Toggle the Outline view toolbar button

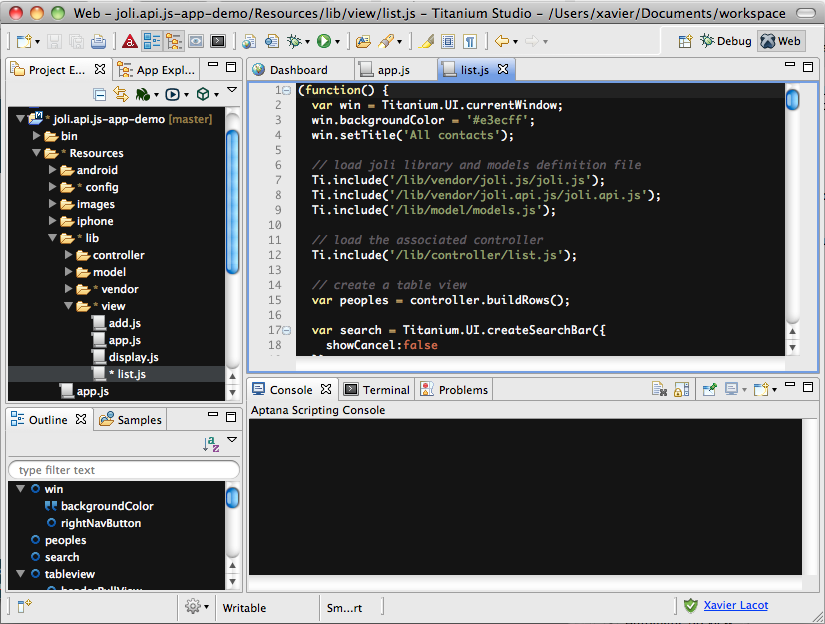click(152, 41)
